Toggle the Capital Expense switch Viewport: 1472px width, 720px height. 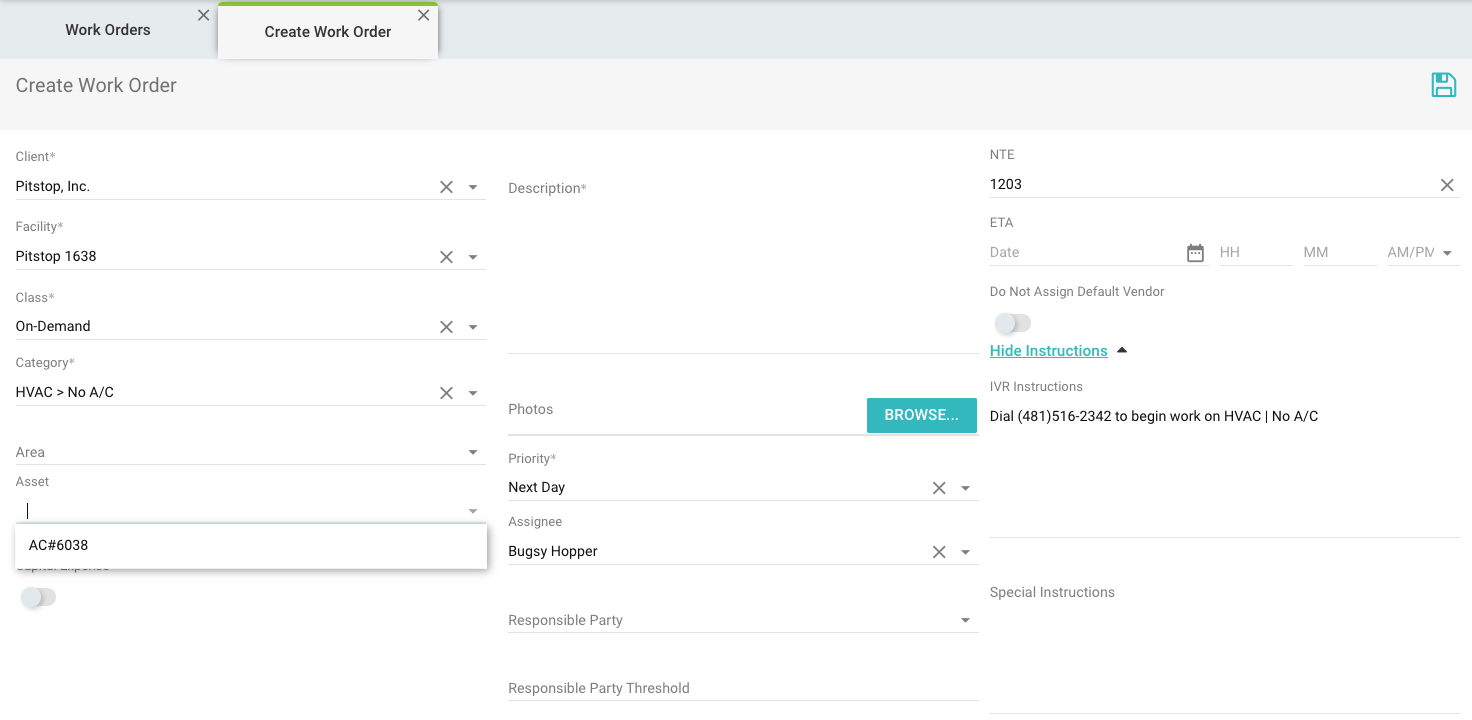click(x=38, y=597)
